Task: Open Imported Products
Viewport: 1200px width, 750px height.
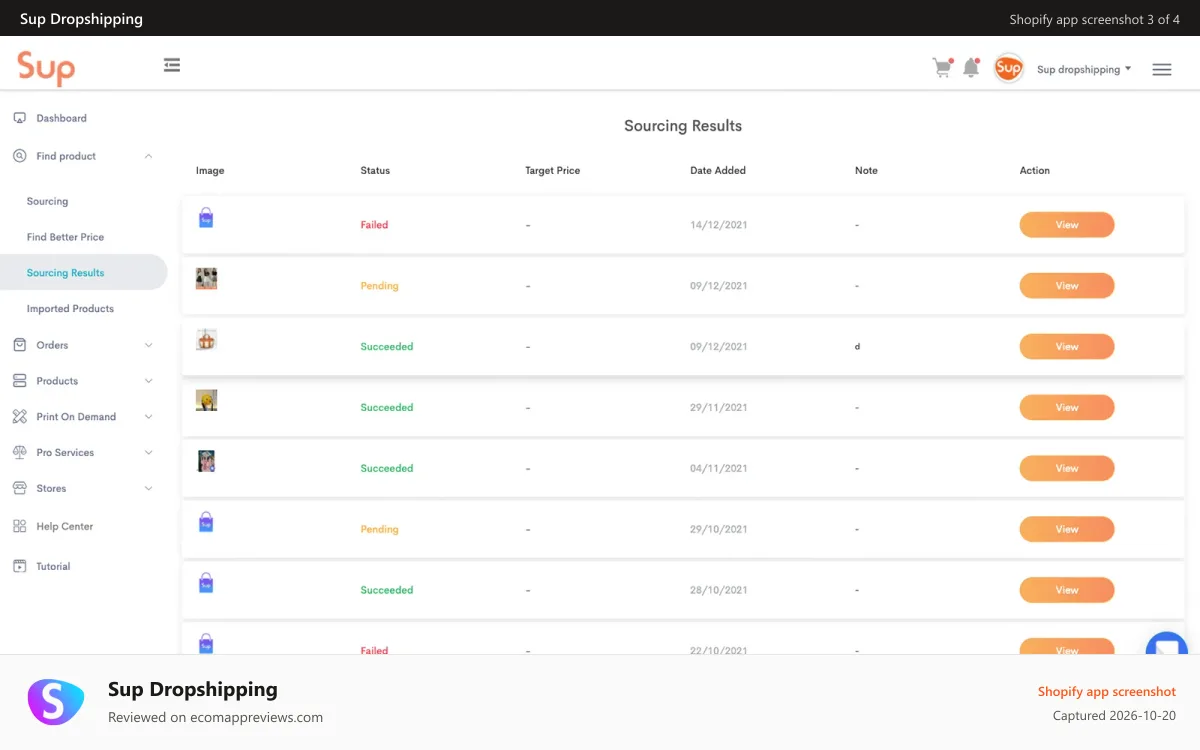Action: click(x=70, y=309)
